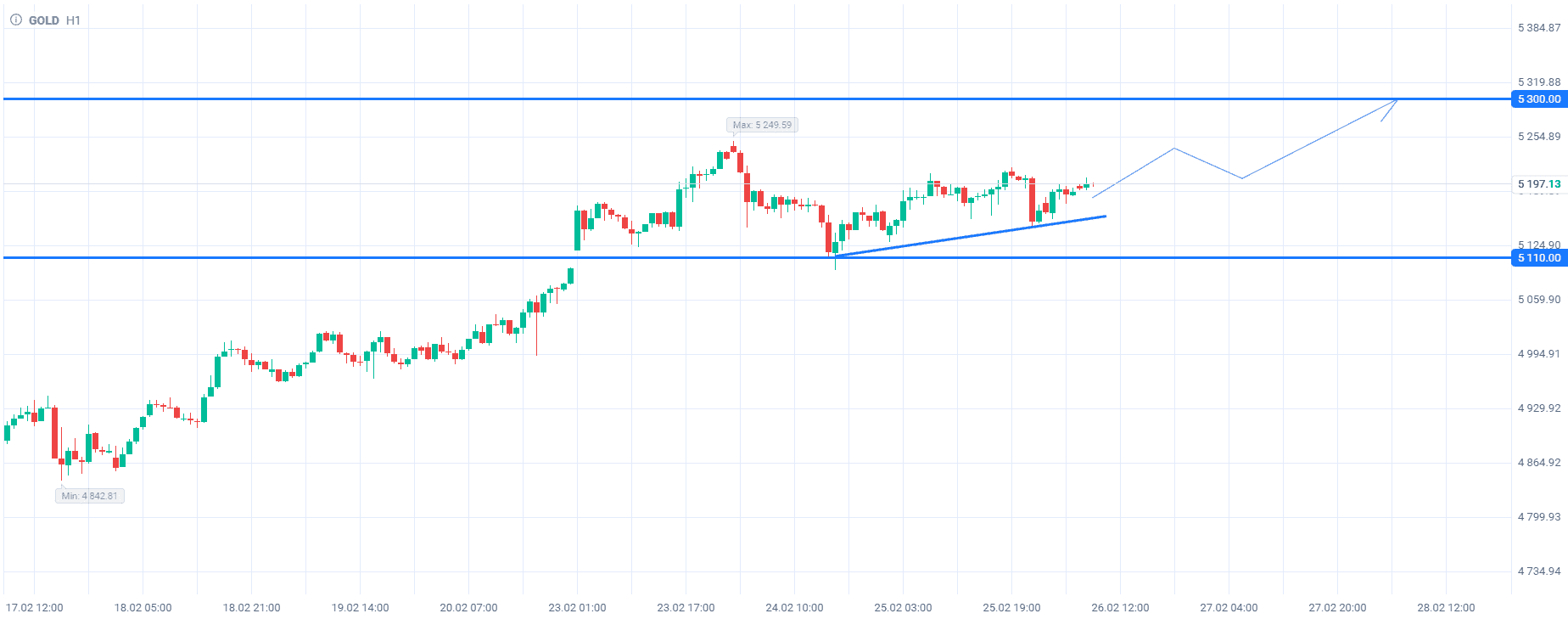Click the 5 384.87 price axis label

[1538, 28]
